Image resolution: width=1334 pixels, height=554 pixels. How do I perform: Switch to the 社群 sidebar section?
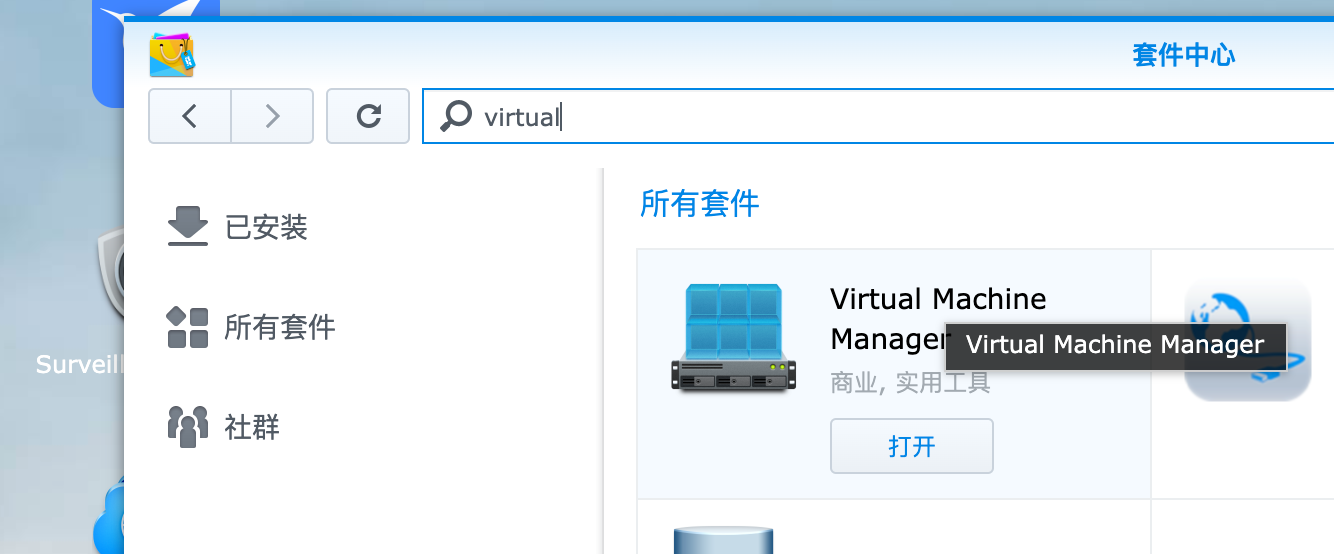(x=223, y=427)
